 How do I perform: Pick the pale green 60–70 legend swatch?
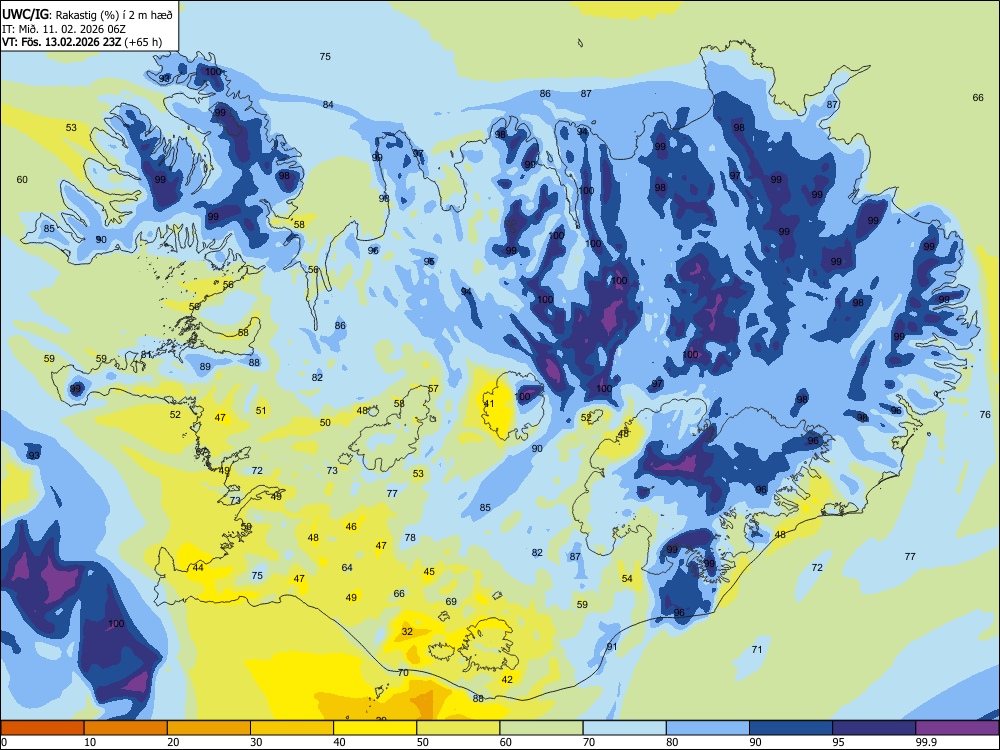(541, 728)
